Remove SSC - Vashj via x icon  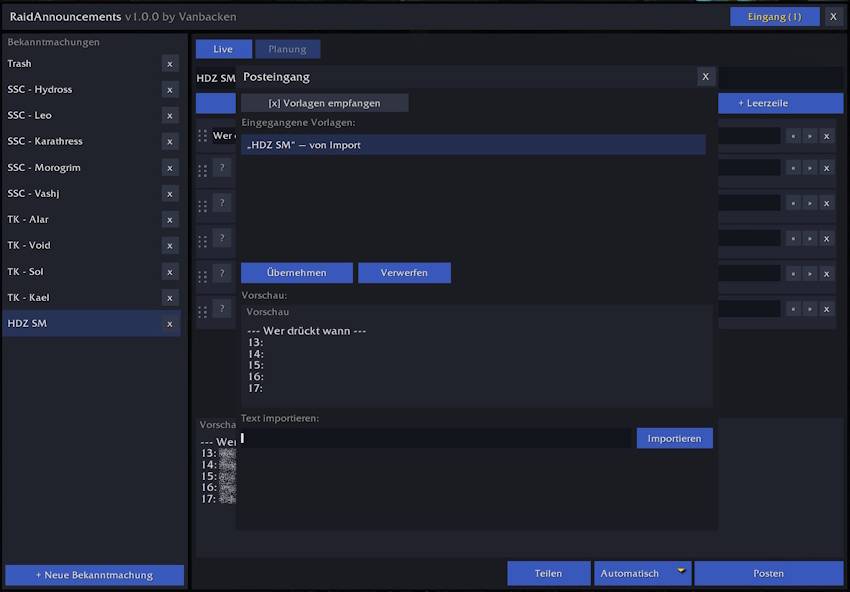pos(170,194)
